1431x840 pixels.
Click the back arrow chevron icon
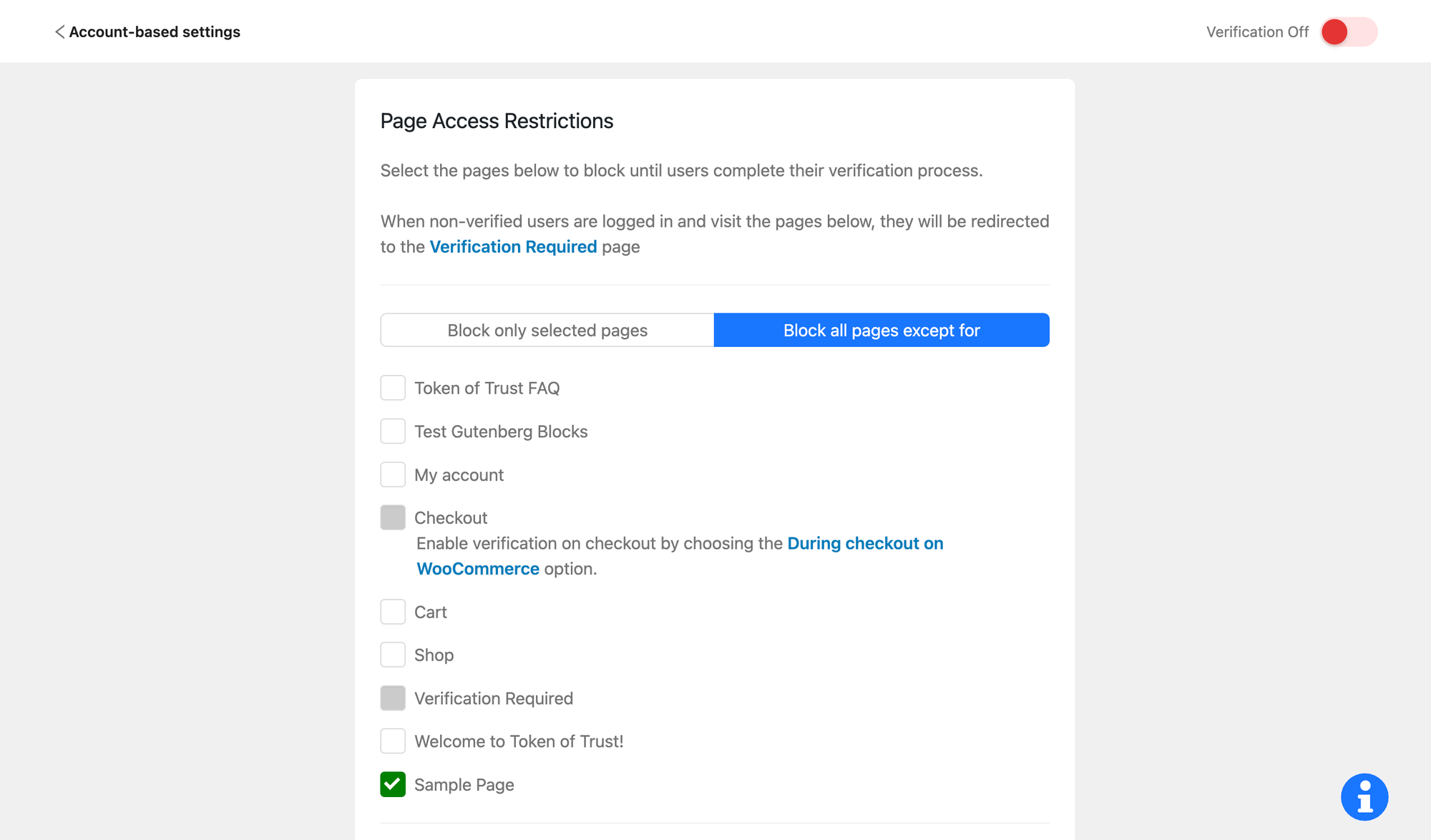coord(59,31)
